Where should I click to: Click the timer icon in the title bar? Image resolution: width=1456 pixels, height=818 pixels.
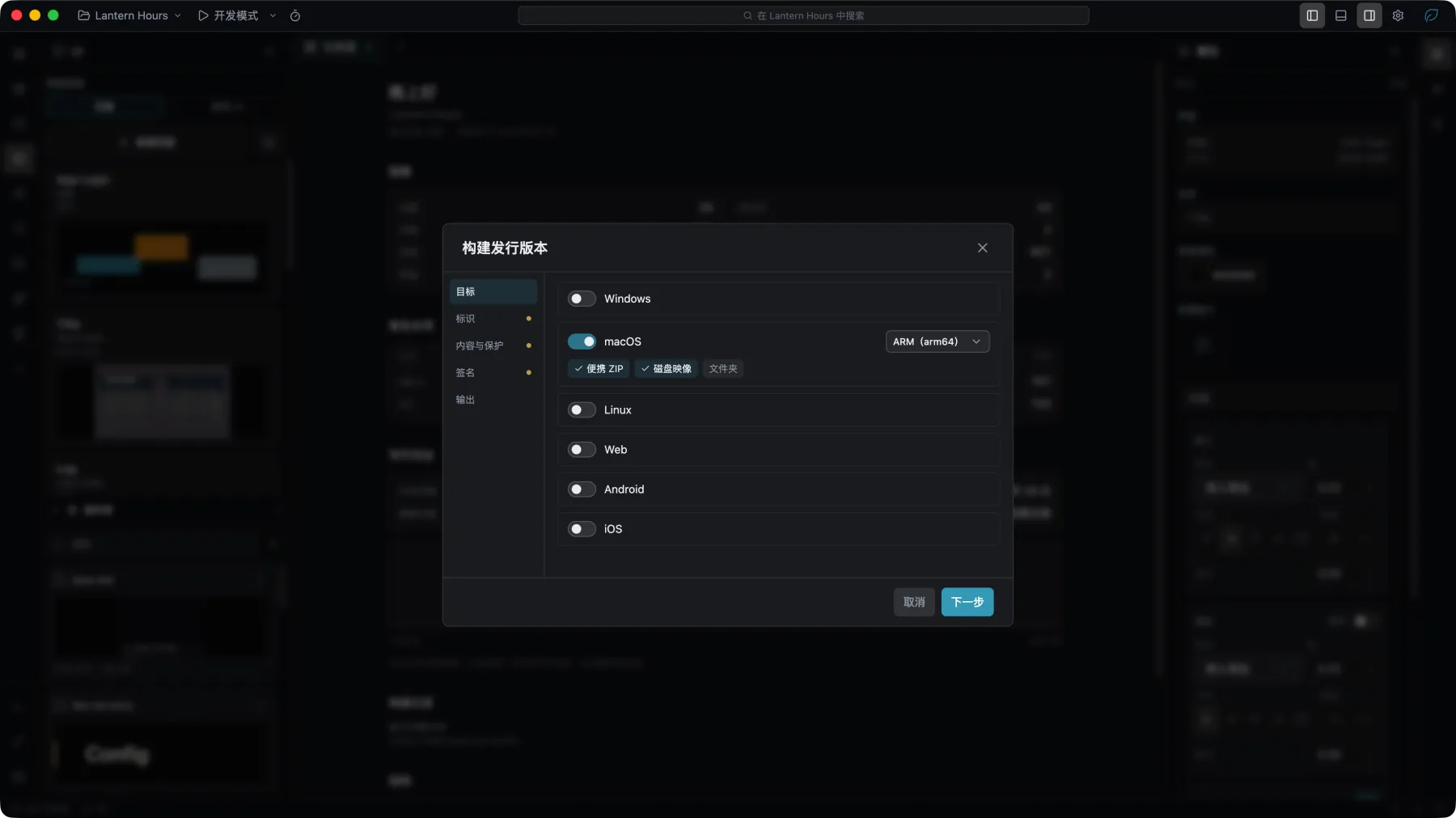coord(295,15)
